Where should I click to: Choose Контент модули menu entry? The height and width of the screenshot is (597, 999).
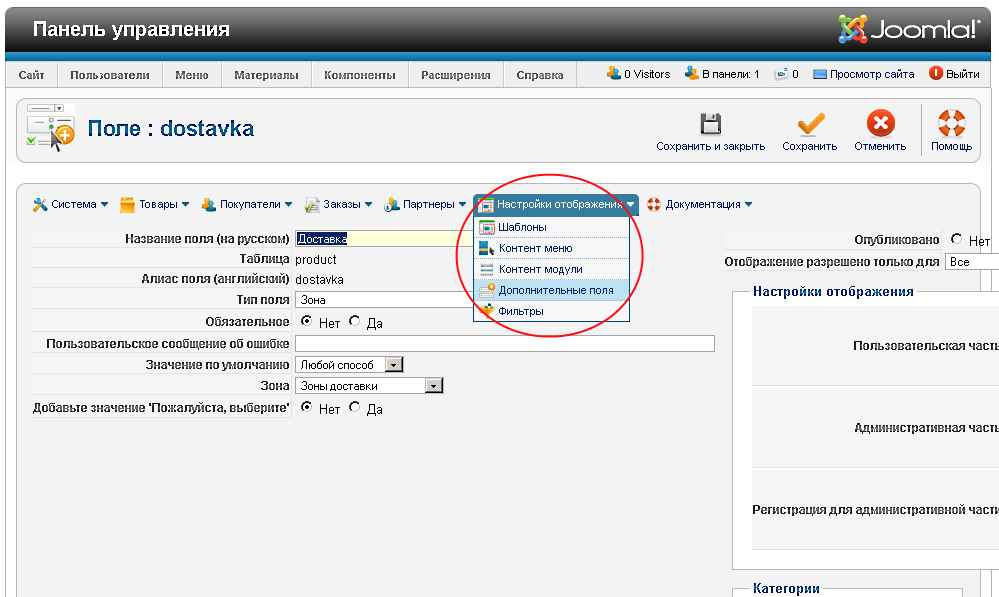[552, 270]
